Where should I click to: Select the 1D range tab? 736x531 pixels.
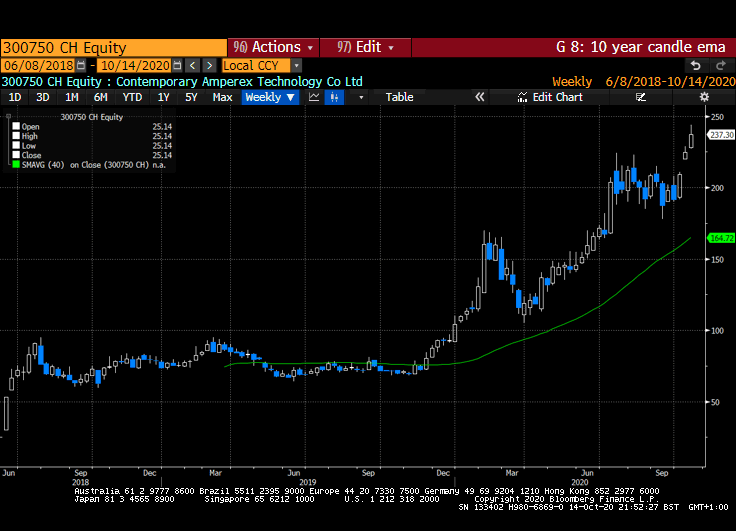pyautogui.click(x=15, y=97)
